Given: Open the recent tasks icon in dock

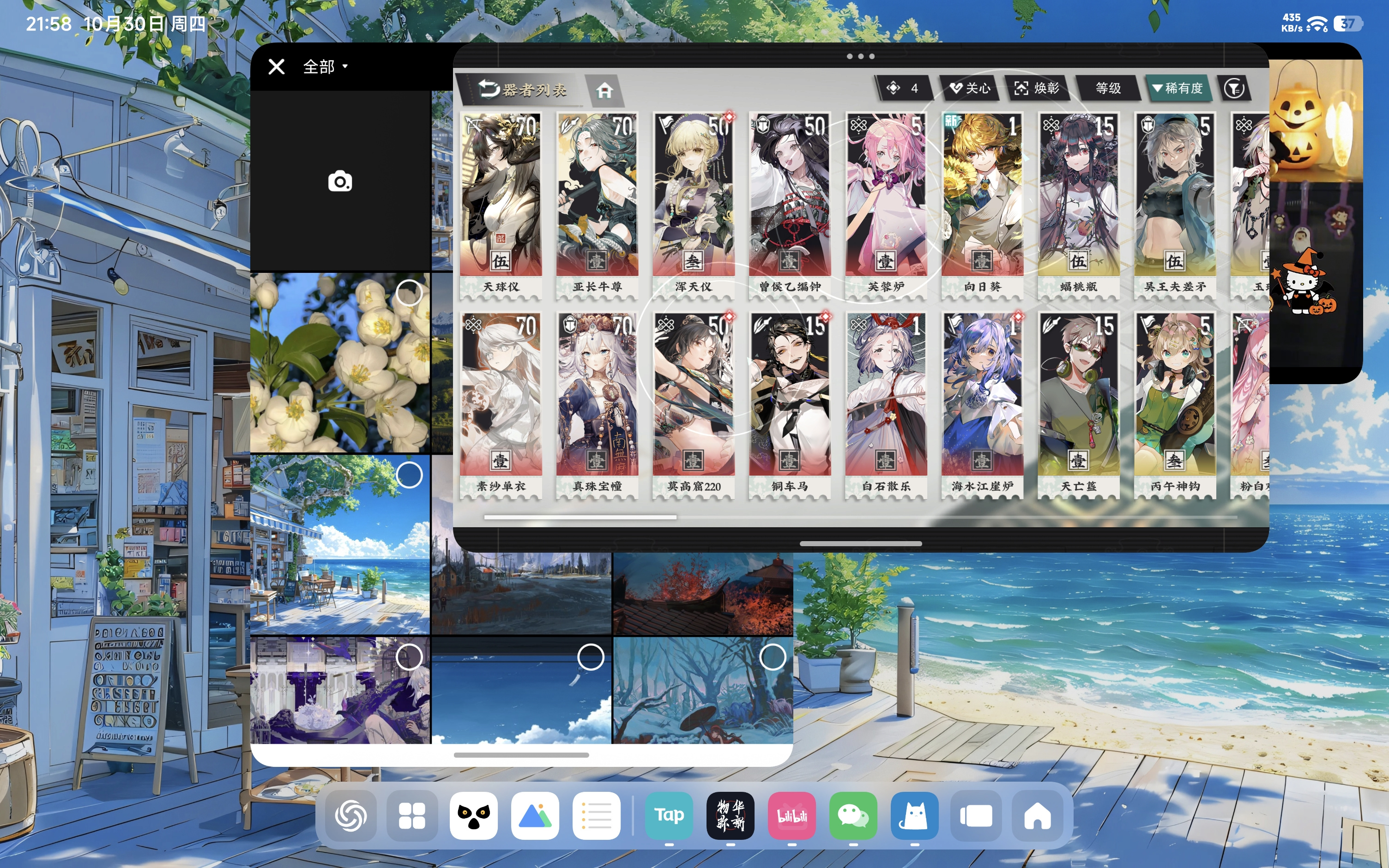Looking at the screenshot, I should (976, 816).
